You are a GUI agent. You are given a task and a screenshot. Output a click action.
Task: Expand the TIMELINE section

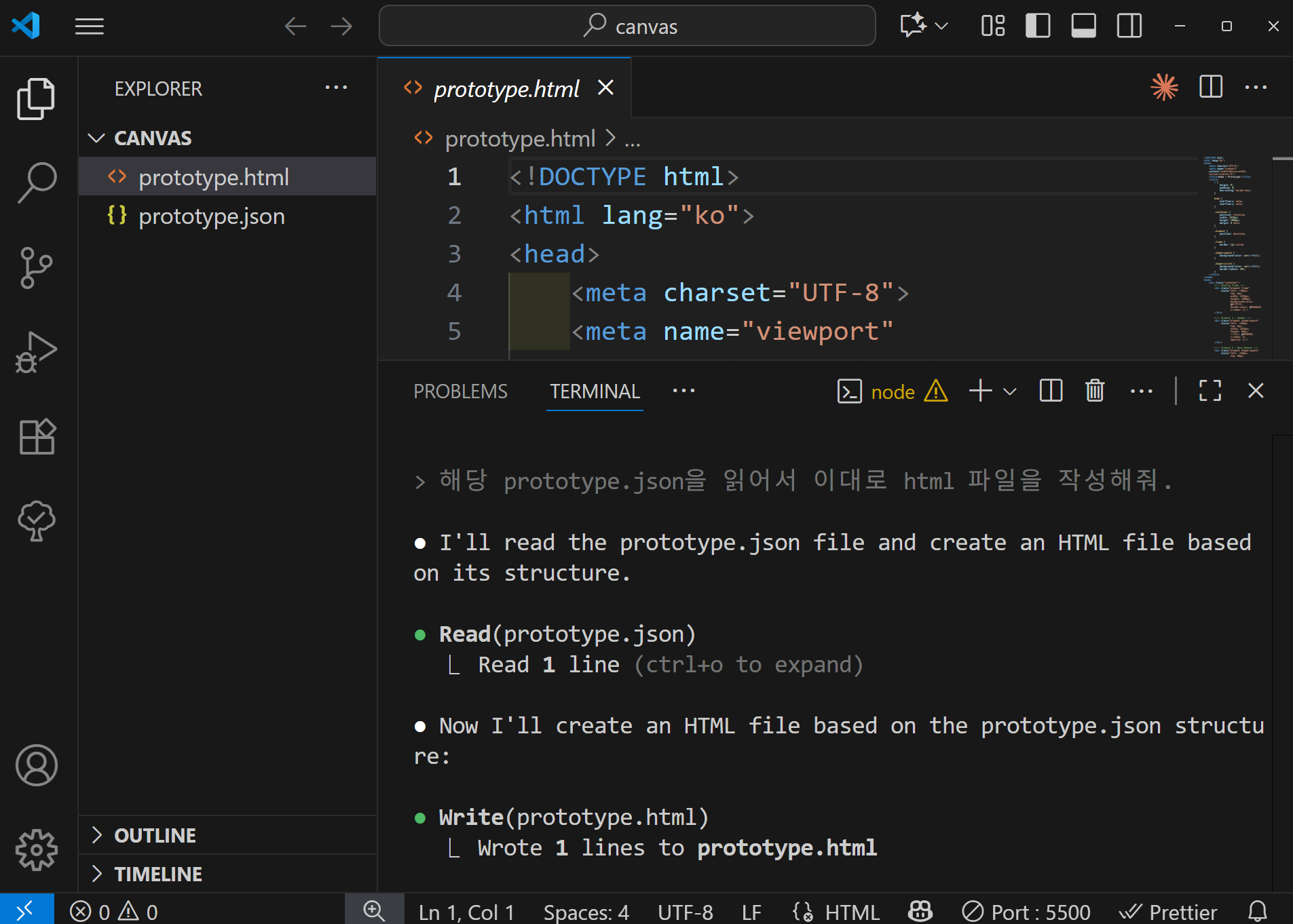pyautogui.click(x=157, y=874)
